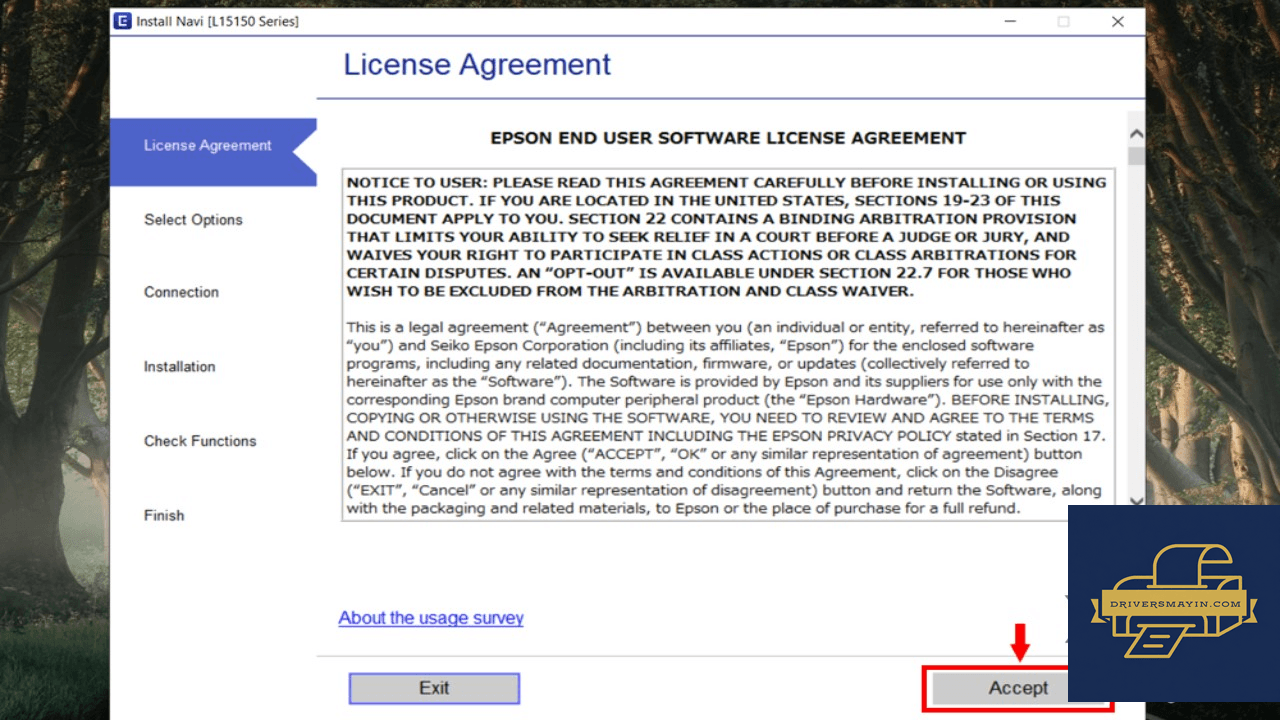This screenshot has height=720, width=1280.
Task: Choose the Installation step in sidebar
Action: tap(179, 367)
